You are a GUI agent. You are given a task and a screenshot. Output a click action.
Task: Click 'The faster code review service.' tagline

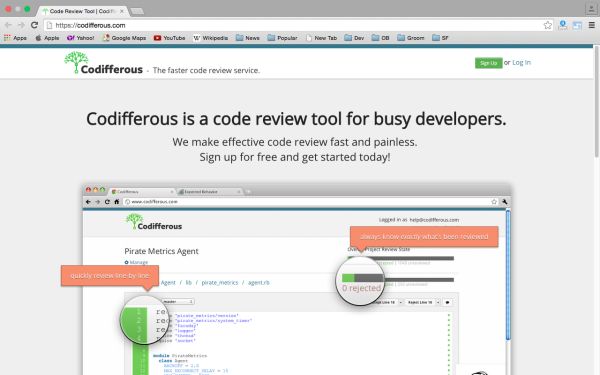(x=206, y=70)
